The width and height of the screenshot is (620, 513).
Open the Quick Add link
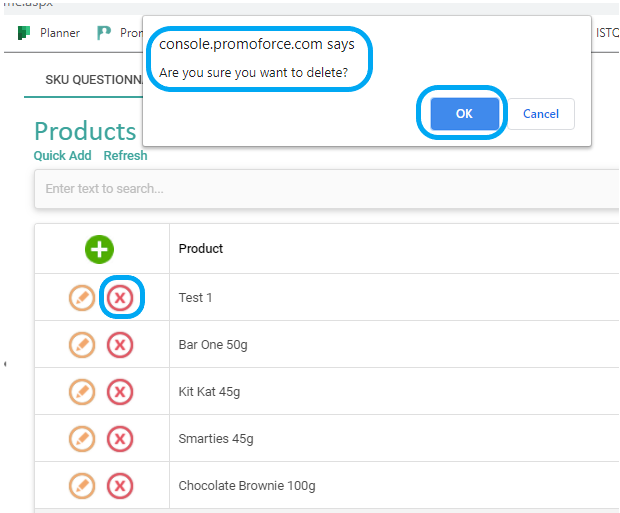point(62,155)
